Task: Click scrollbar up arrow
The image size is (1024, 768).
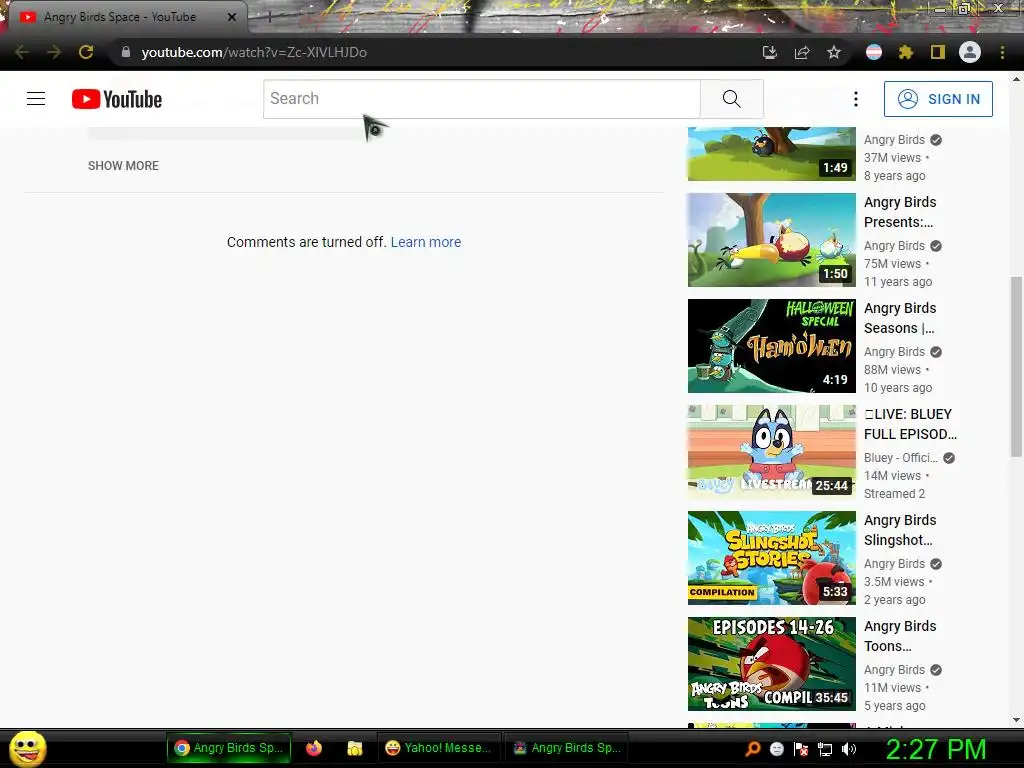Action: (1016, 79)
